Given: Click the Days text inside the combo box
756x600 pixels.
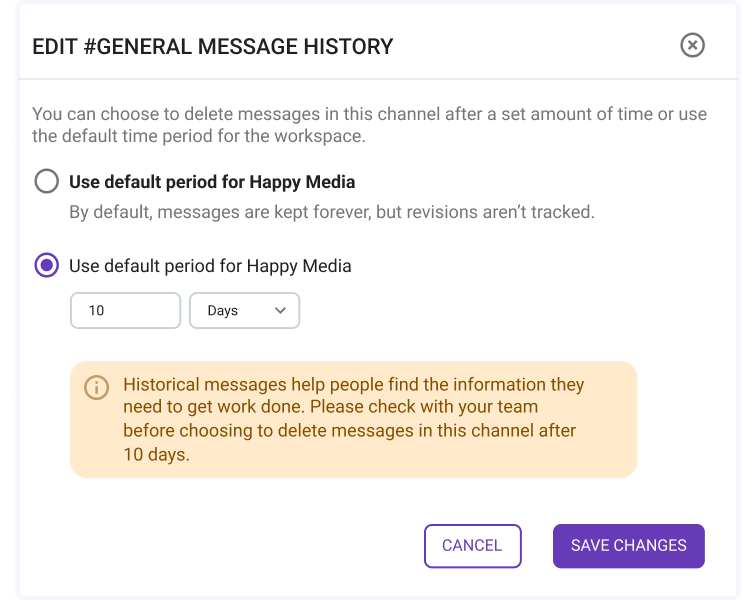Looking at the screenshot, I should pos(222,311).
